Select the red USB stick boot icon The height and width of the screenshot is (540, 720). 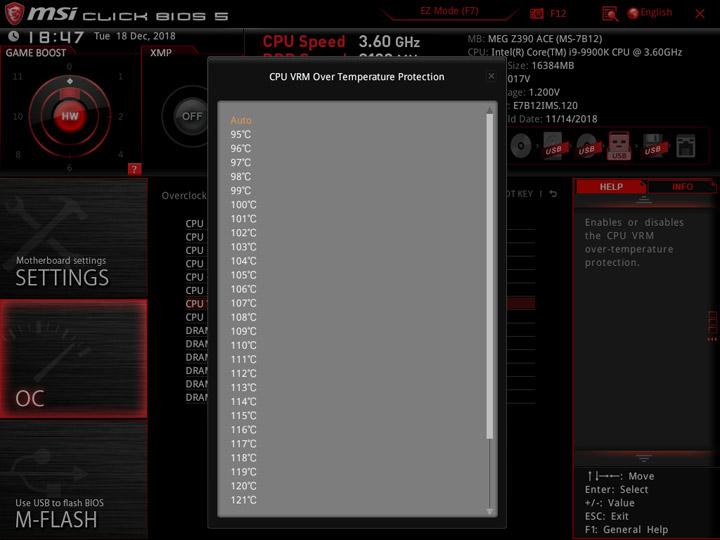[619, 146]
